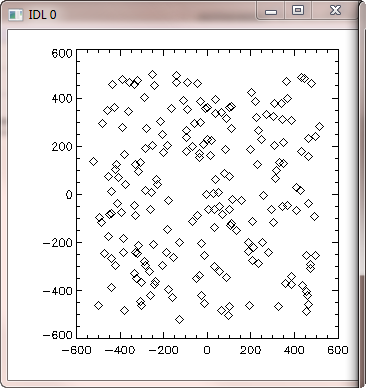Screen dimensions: 366x388
Task: Click the y-axis label '0'
Action: coord(69,195)
